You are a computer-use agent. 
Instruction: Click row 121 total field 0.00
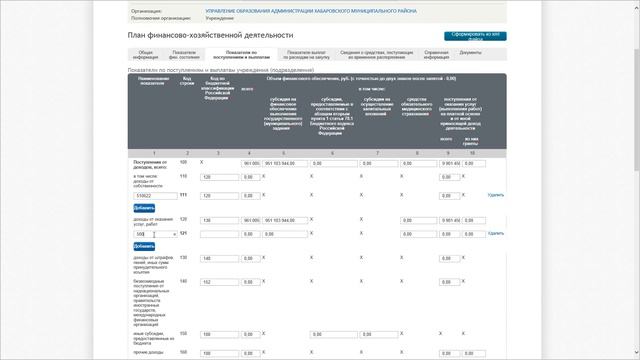pyautogui.click(x=251, y=234)
